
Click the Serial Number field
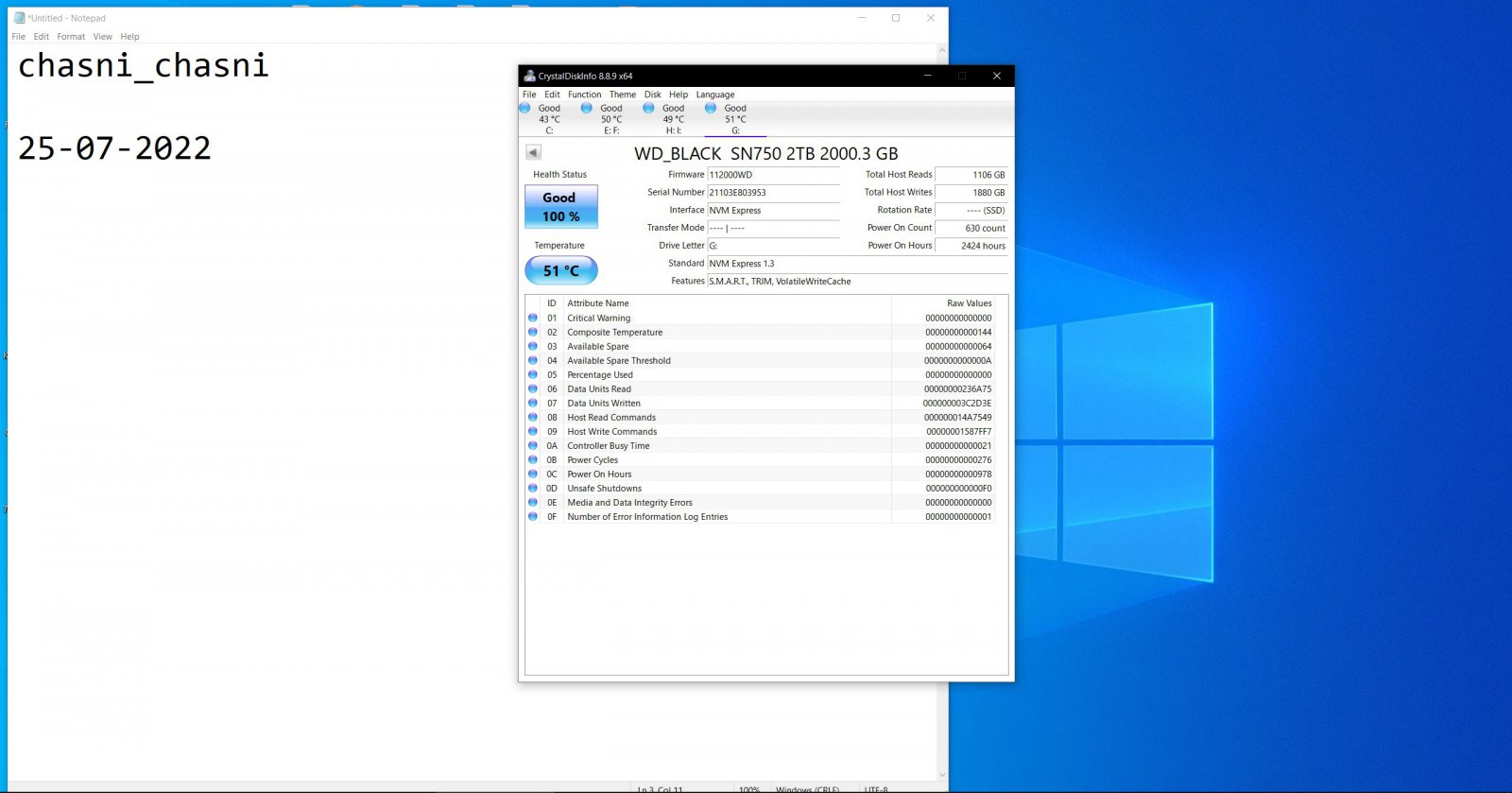[774, 193]
